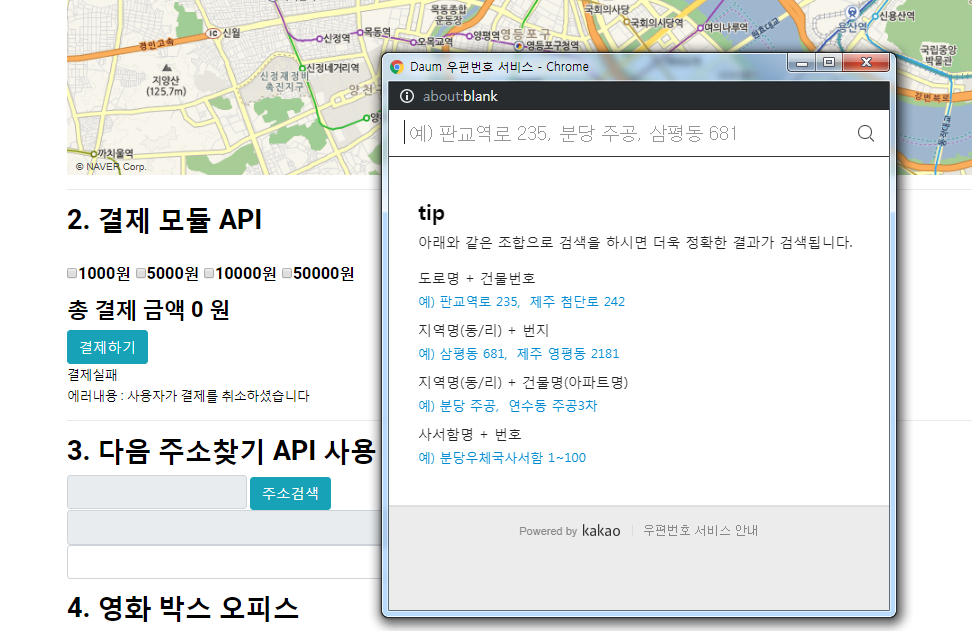Click the 신용산역 station label on map
Viewport: 972px width, 631px height.
(x=896, y=16)
